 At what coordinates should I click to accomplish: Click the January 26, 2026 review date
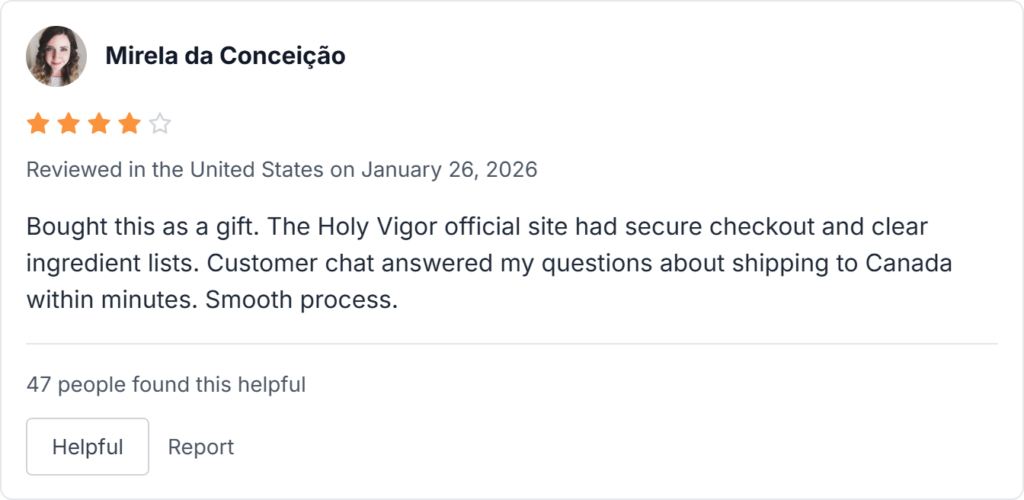(x=449, y=170)
